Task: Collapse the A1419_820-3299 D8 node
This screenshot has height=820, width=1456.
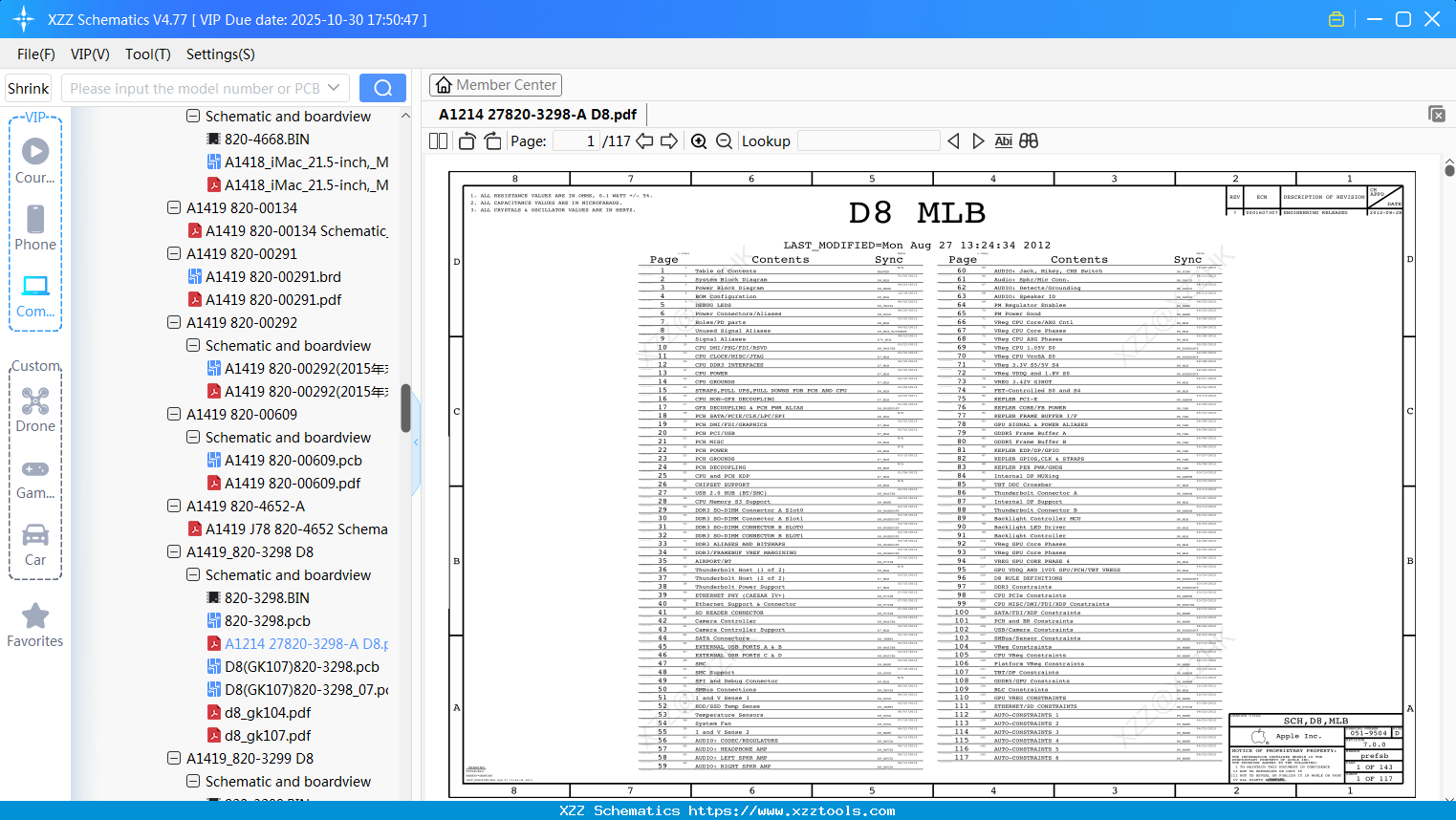Action: pos(174,759)
